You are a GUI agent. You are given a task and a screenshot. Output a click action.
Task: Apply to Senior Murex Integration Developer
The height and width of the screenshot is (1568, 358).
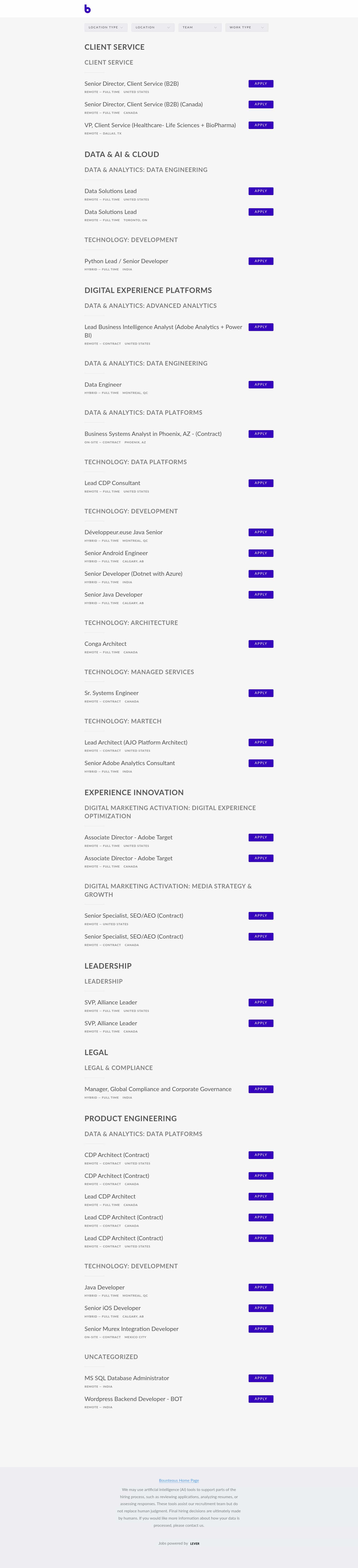[261, 1329]
